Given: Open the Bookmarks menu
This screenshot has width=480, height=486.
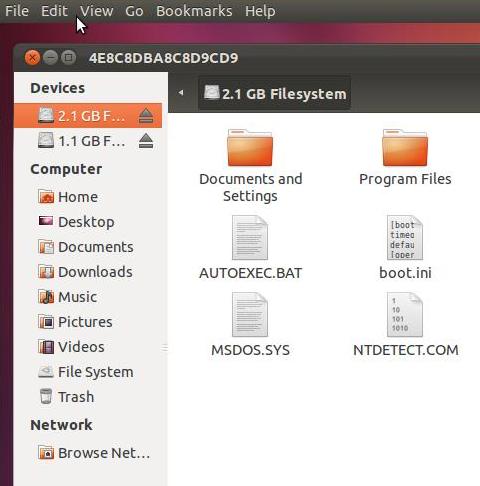Looking at the screenshot, I should (x=194, y=11).
